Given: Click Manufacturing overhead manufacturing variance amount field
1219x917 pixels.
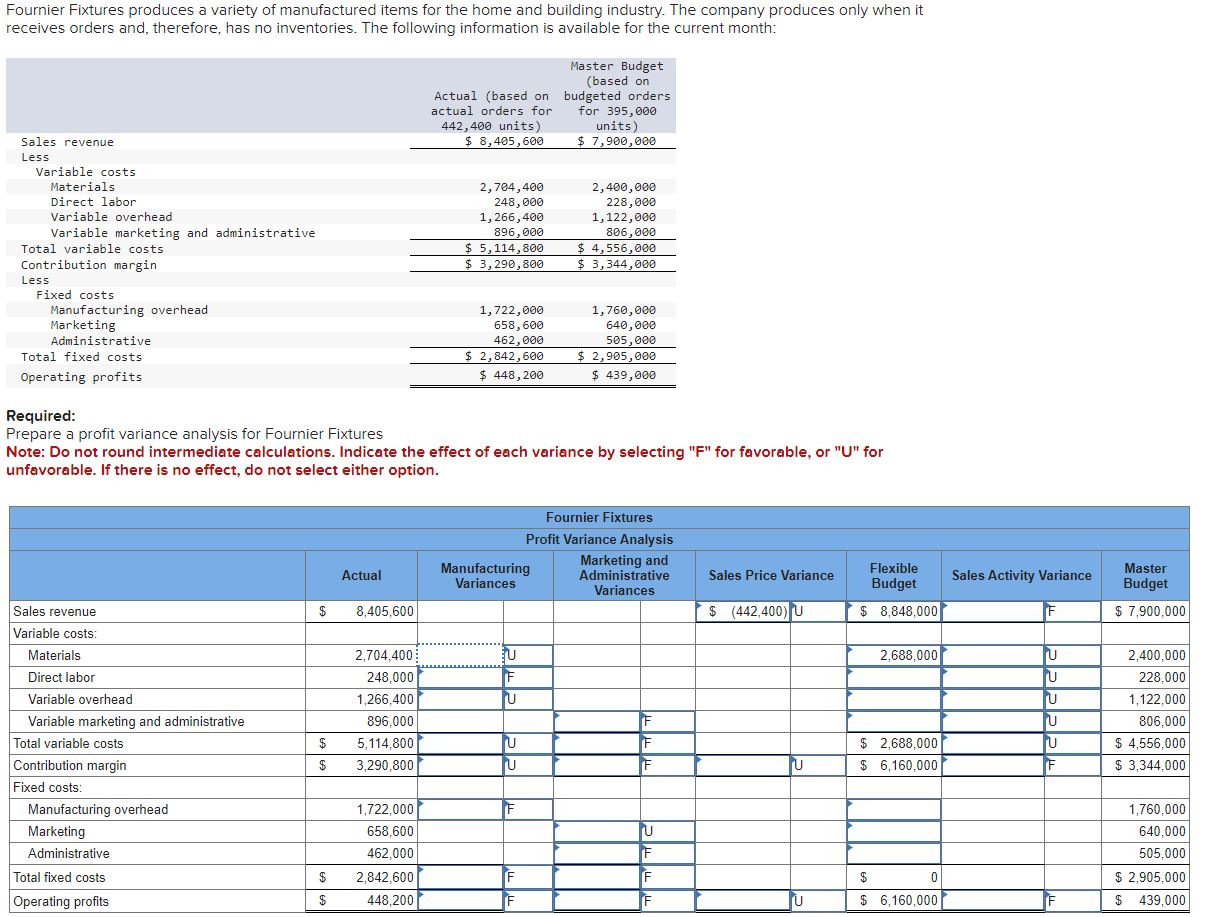Looking at the screenshot, I should tap(460, 810).
